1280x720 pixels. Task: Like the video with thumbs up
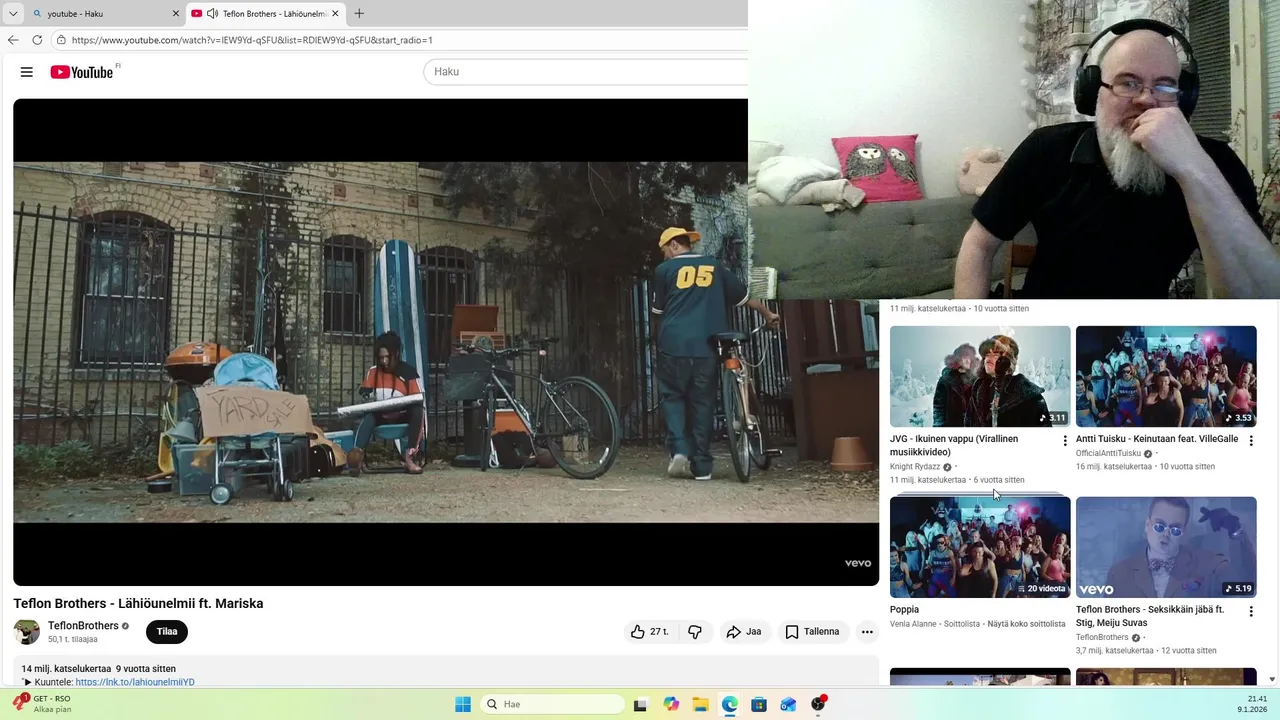coord(649,632)
